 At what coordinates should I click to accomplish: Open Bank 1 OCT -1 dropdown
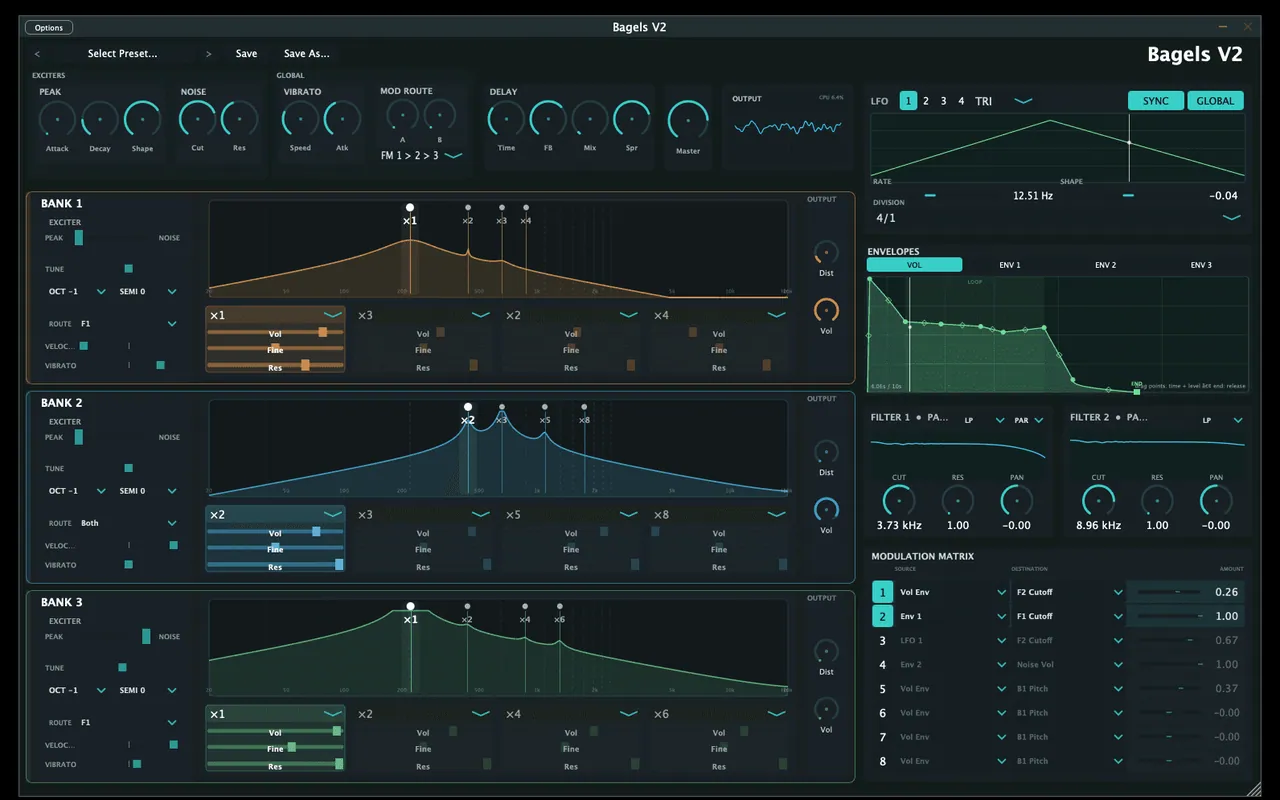tap(77, 292)
